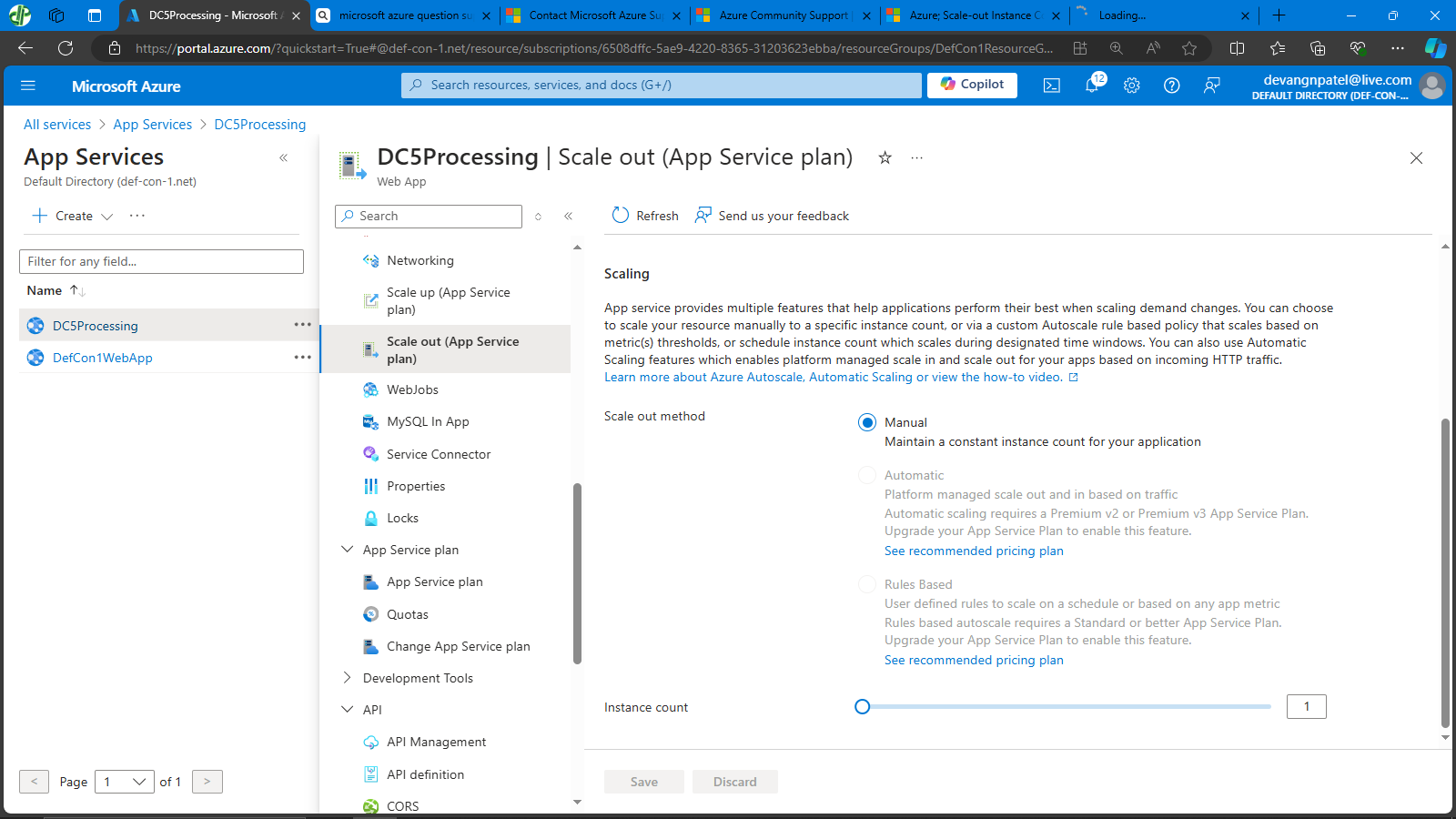The image size is (1456, 819).
Task: Switch to the Azure Community Support tab
Action: click(784, 15)
